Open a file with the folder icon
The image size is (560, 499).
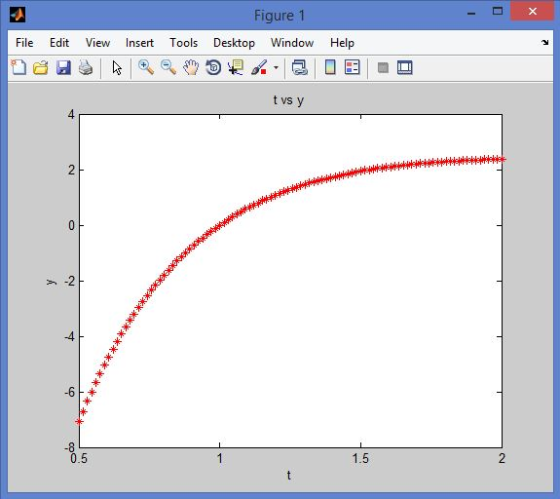pyautogui.click(x=41, y=67)
